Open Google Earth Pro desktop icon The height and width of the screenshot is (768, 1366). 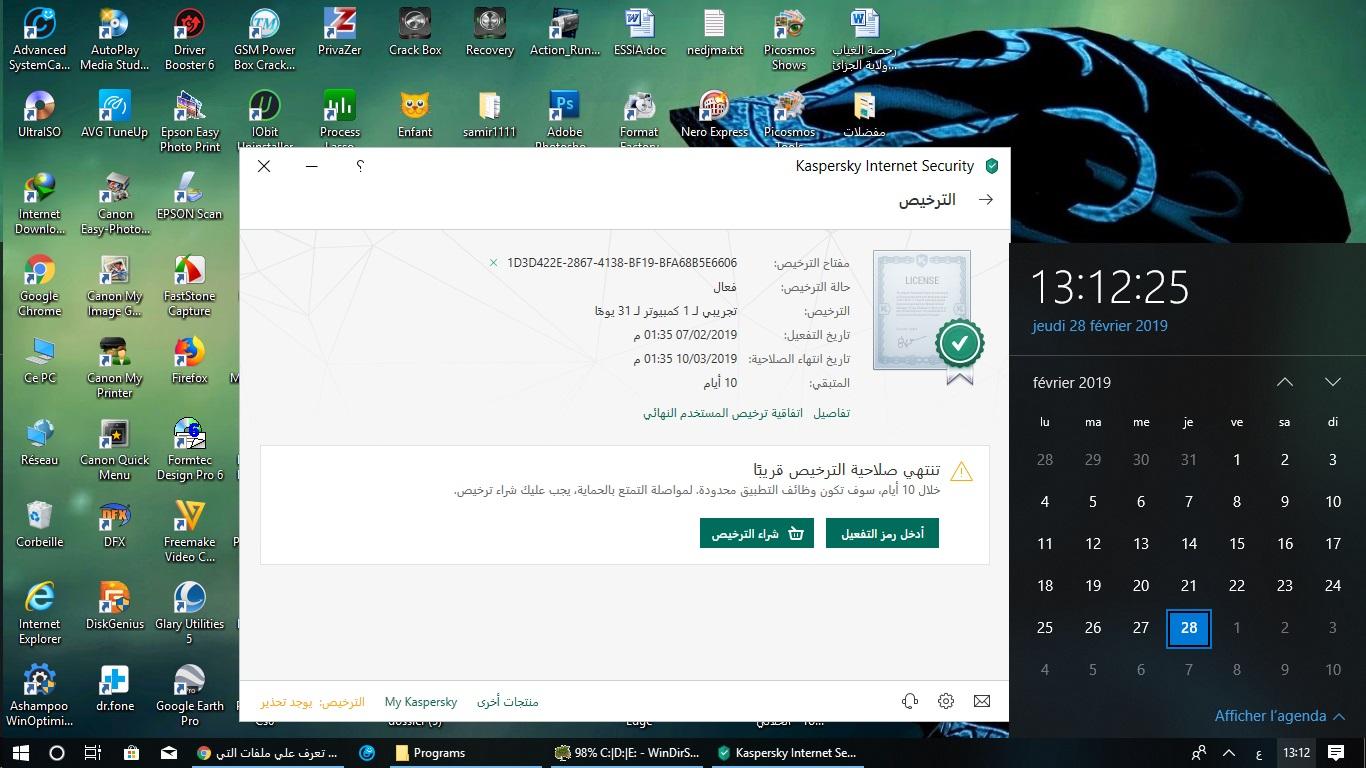coord(190,696)
